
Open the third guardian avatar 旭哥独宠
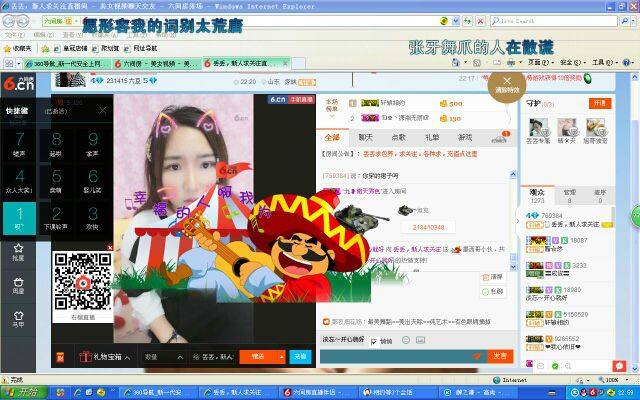(x=595, y=127)
